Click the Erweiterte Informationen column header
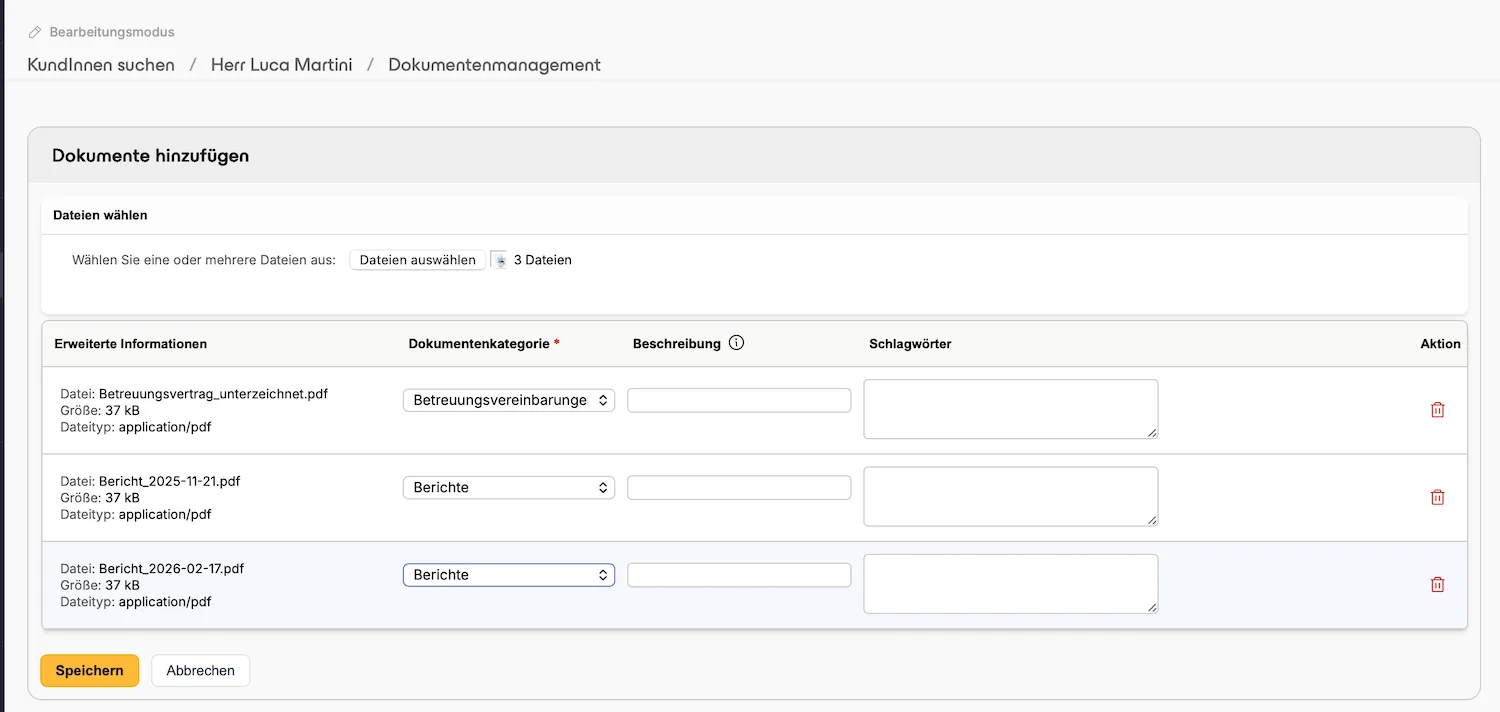The height and width of the screenshot is (712, 1500). coord(131,343)
